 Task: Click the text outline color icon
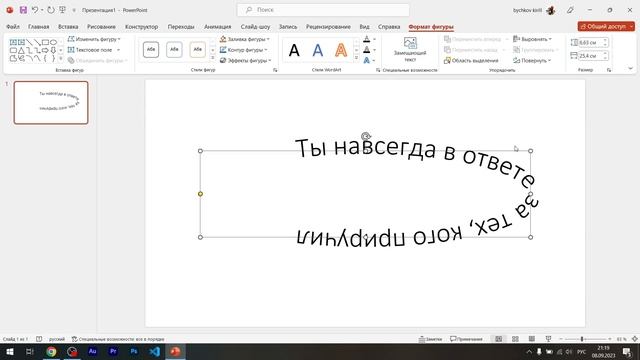pos(367,50)
